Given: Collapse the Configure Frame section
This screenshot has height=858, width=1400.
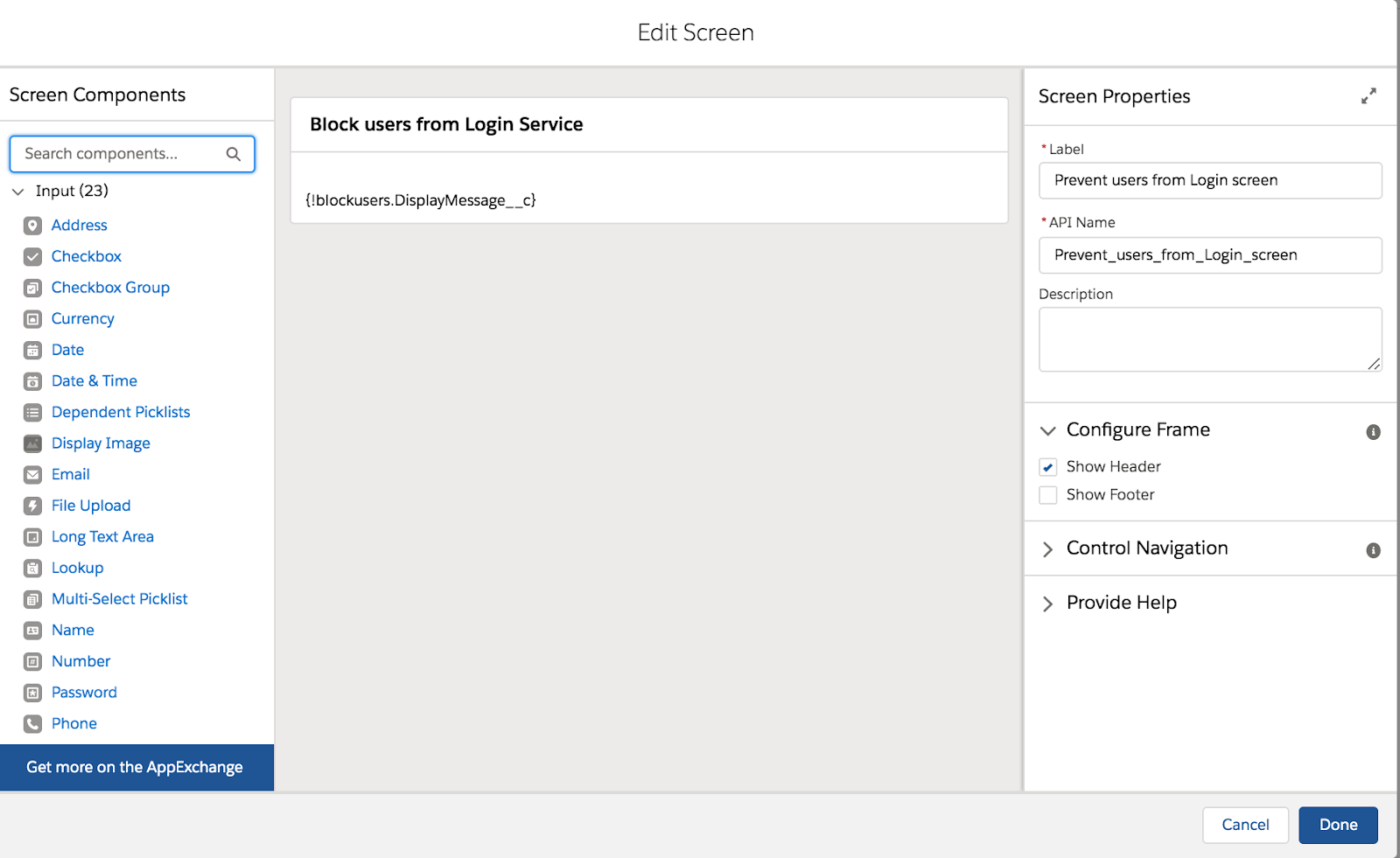Looking at the screenshot, I should [1048, 430].
